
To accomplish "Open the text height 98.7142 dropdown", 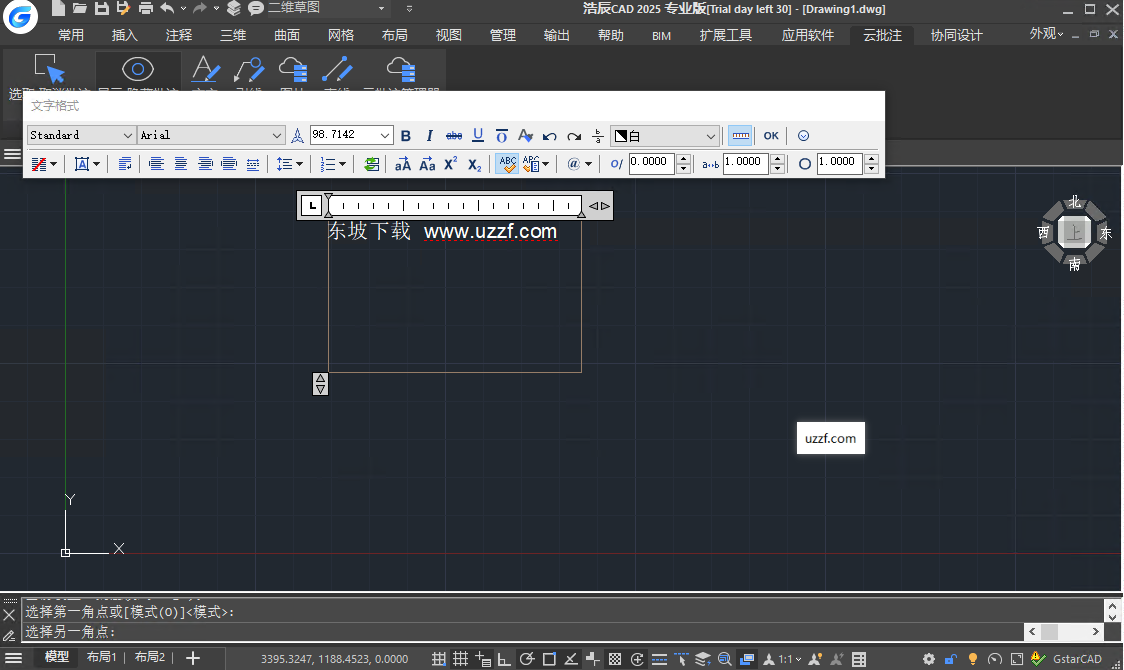I will (386, 136).
